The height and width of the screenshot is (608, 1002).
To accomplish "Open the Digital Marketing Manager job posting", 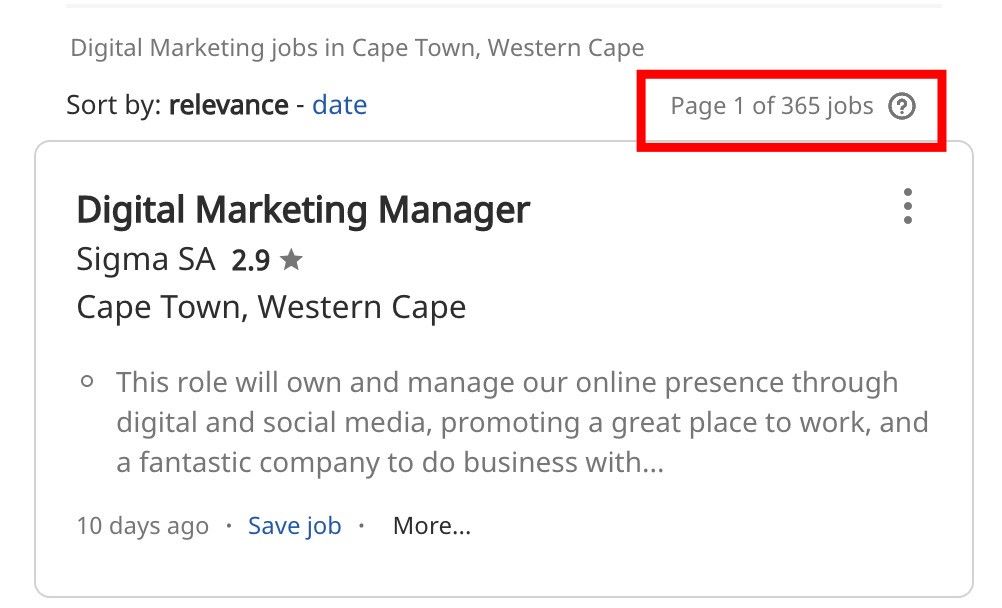I will [303, 209].
